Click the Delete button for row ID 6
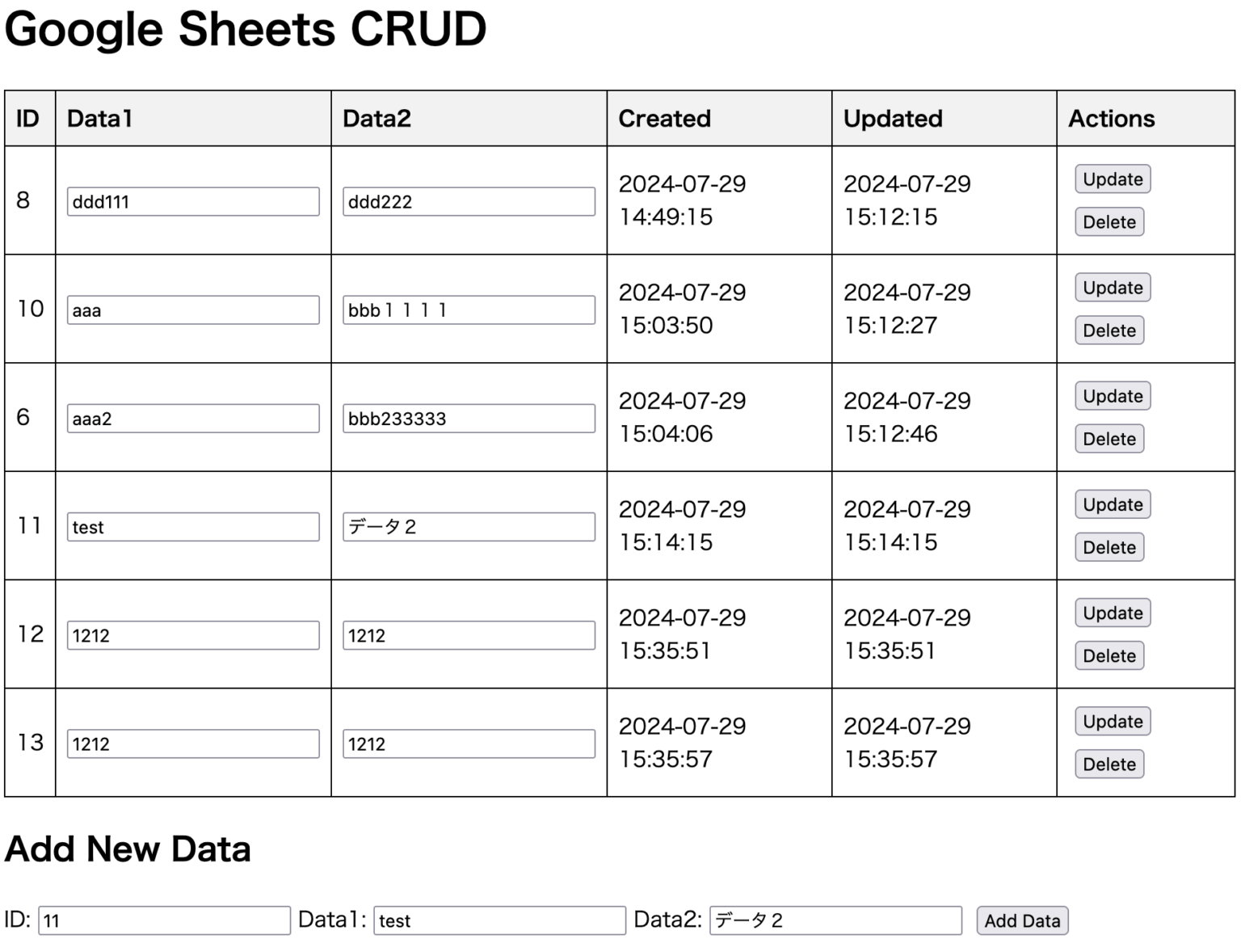The image size is (1241, 952). (1108, 438)
